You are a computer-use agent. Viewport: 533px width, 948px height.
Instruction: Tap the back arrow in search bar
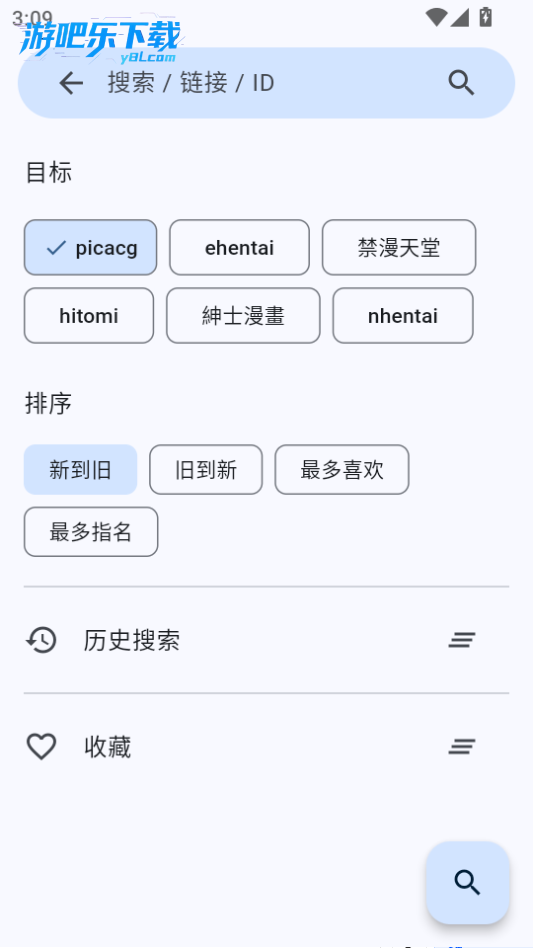71,83
